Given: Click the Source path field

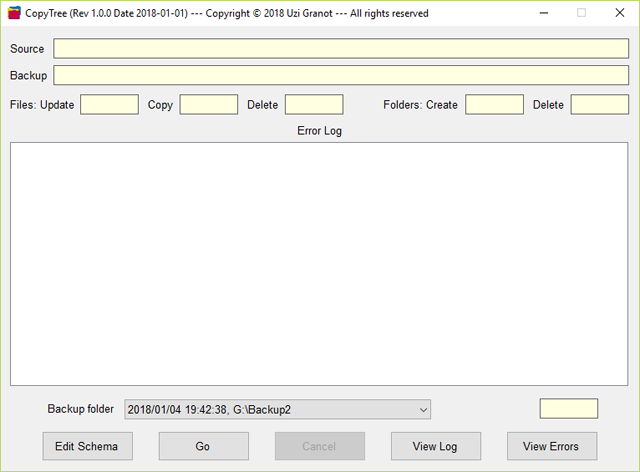Looking at the screenshot, I should 341,49.
